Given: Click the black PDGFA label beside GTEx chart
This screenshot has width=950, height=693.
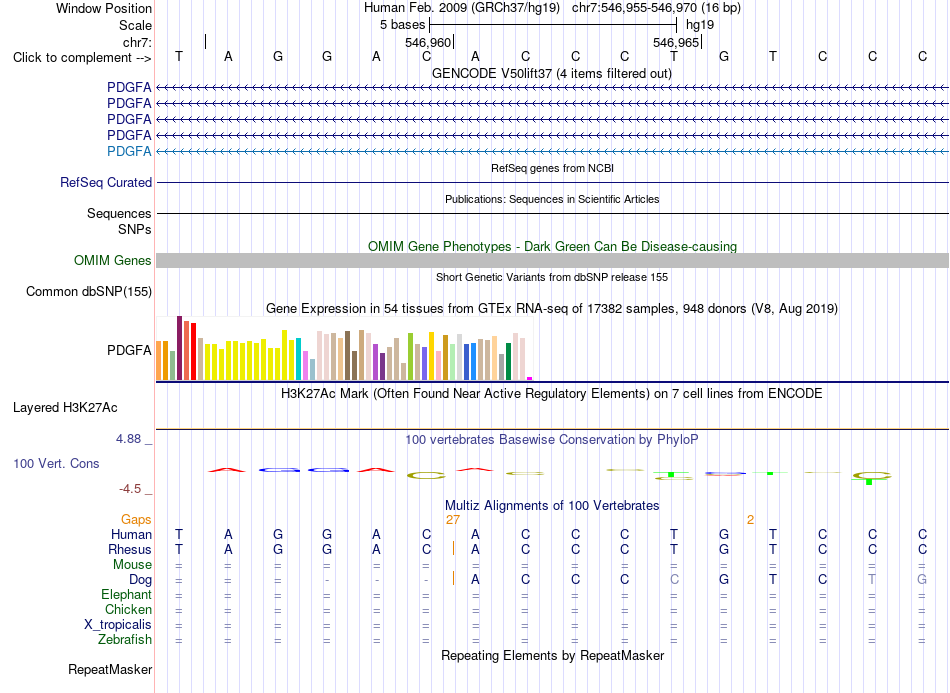Looking at the screenshot, I should coord(129,350).
